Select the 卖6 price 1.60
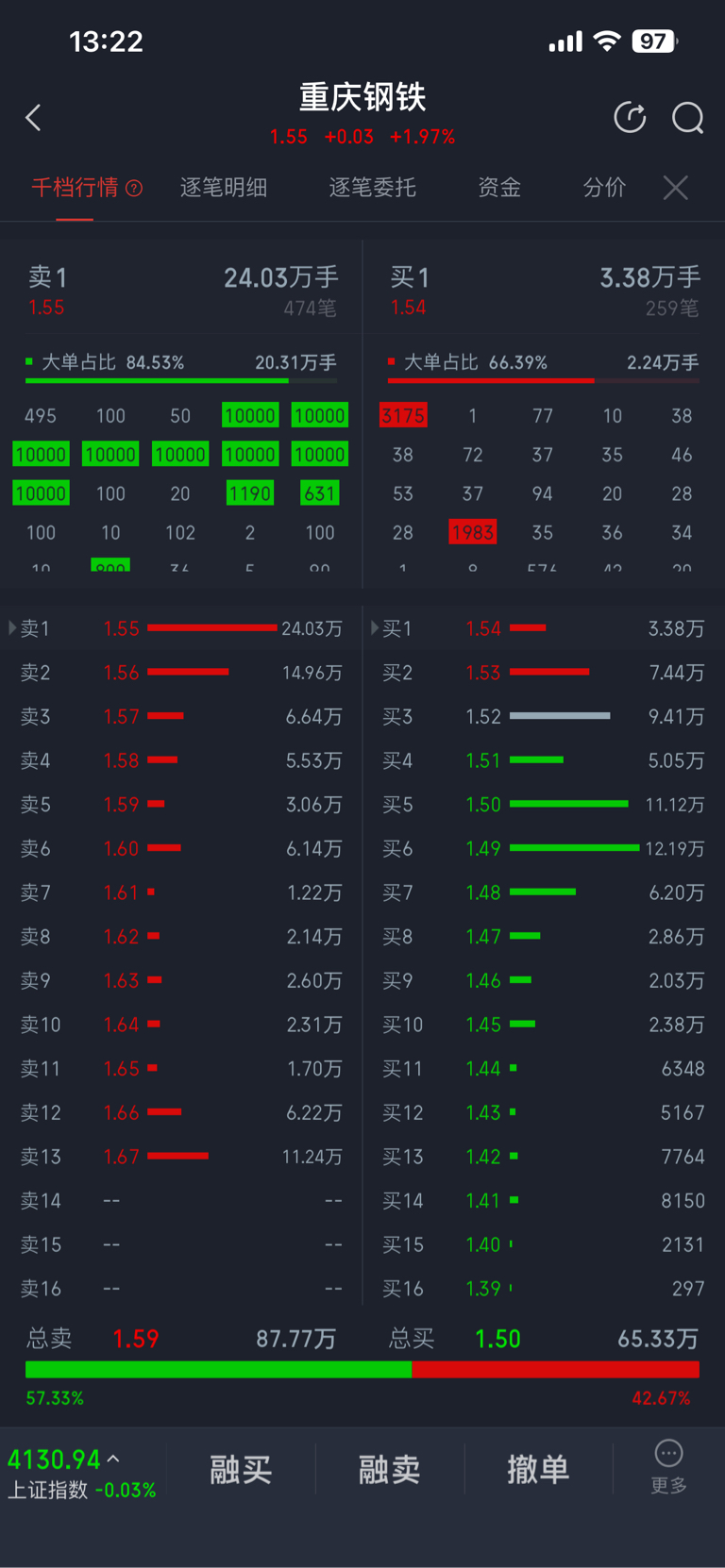725x1568 pixels. (121, 849)
